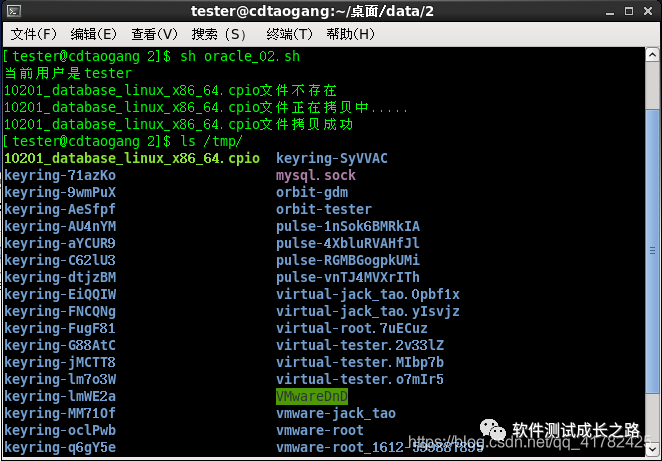Click keyring-AeSfpf entry
Screen dimensions: 662x461
coord(60,209)
